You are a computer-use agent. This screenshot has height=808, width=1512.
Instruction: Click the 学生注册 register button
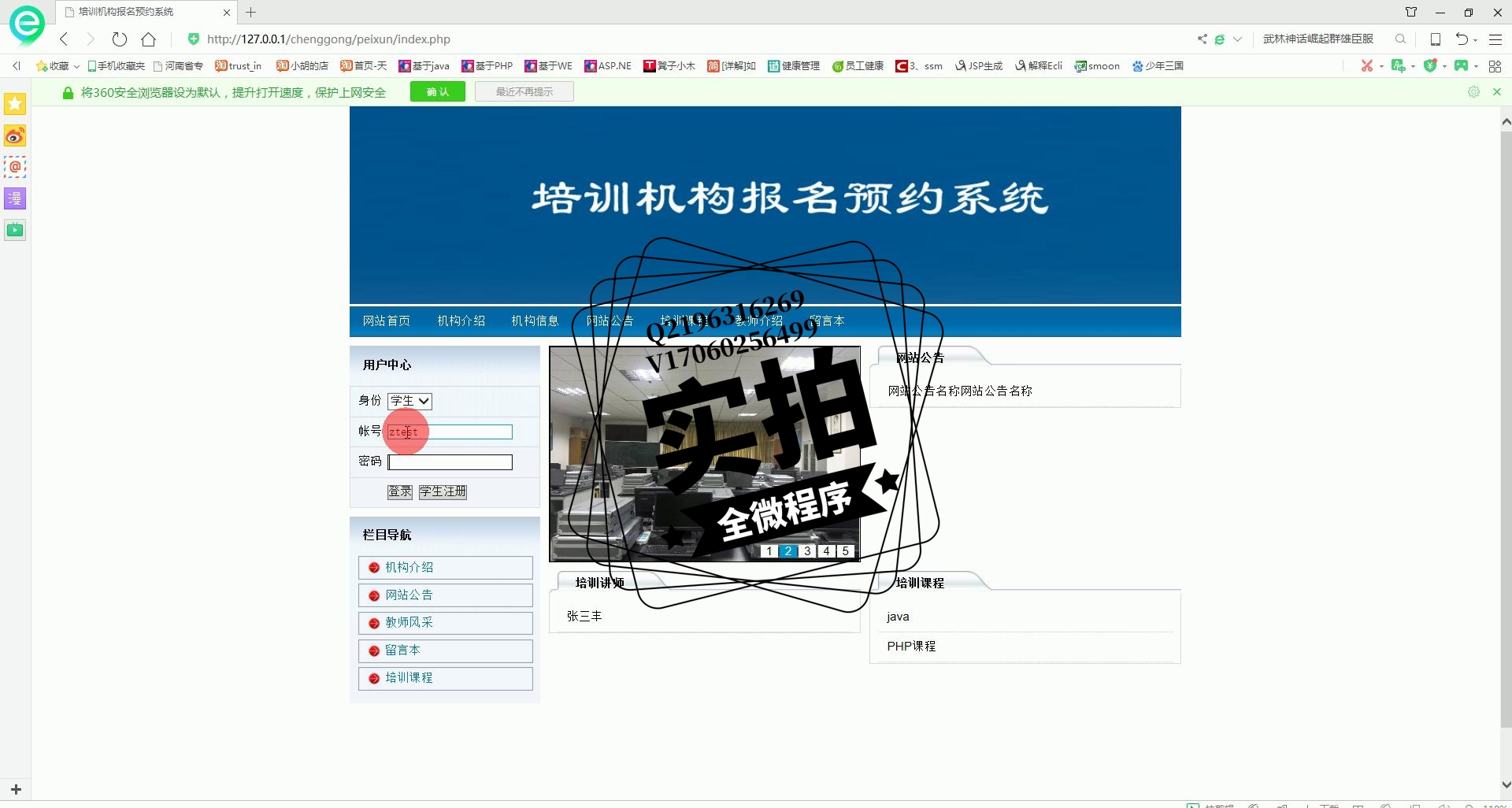coord(443,491)
